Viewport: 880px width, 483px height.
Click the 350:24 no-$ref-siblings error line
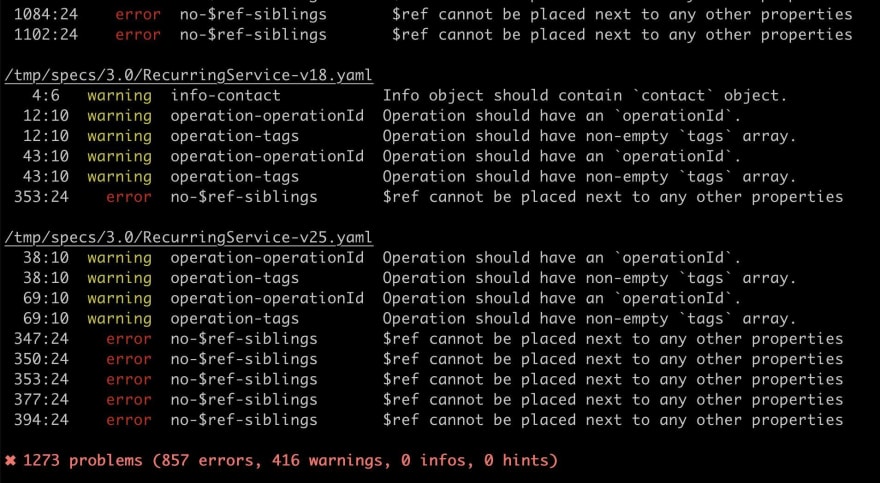[x=428, y=359]
